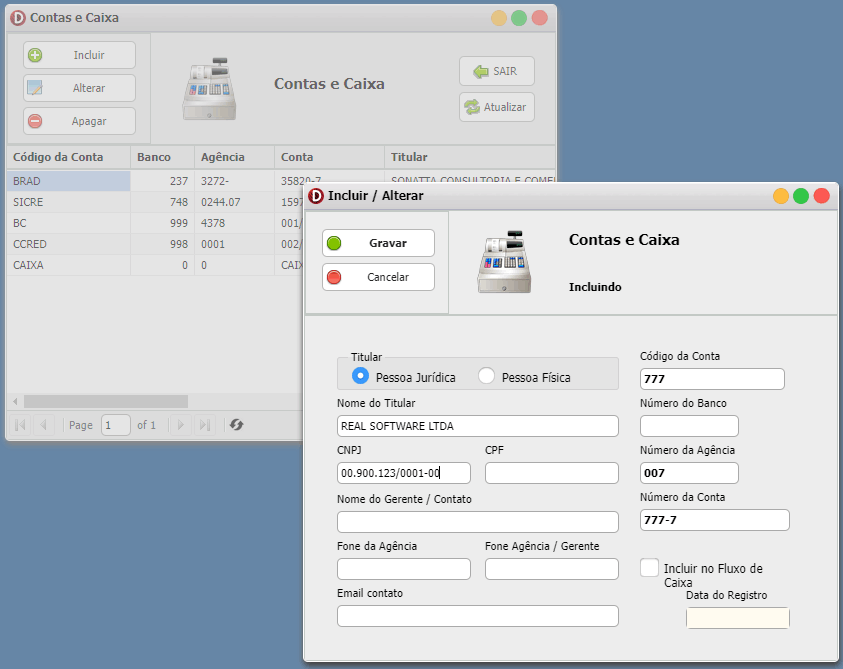
Task: Click the Email contato field
Action: pyautogui.click(x=477, y=616)
